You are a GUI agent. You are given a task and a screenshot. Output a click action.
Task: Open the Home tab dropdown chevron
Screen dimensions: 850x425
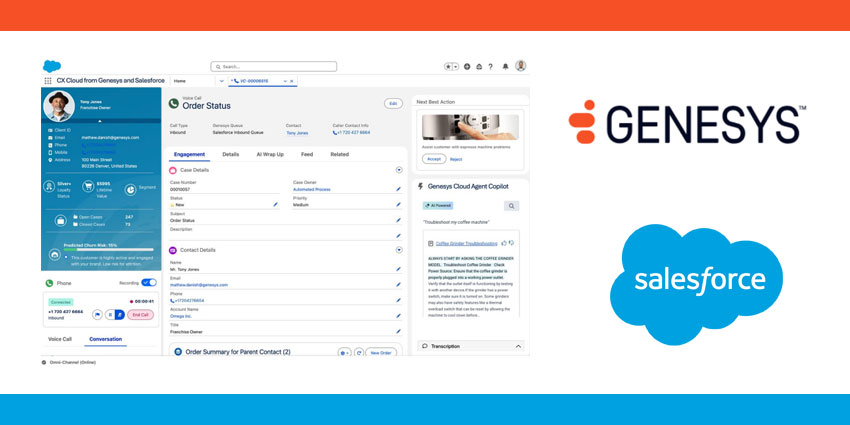[221, 81]
